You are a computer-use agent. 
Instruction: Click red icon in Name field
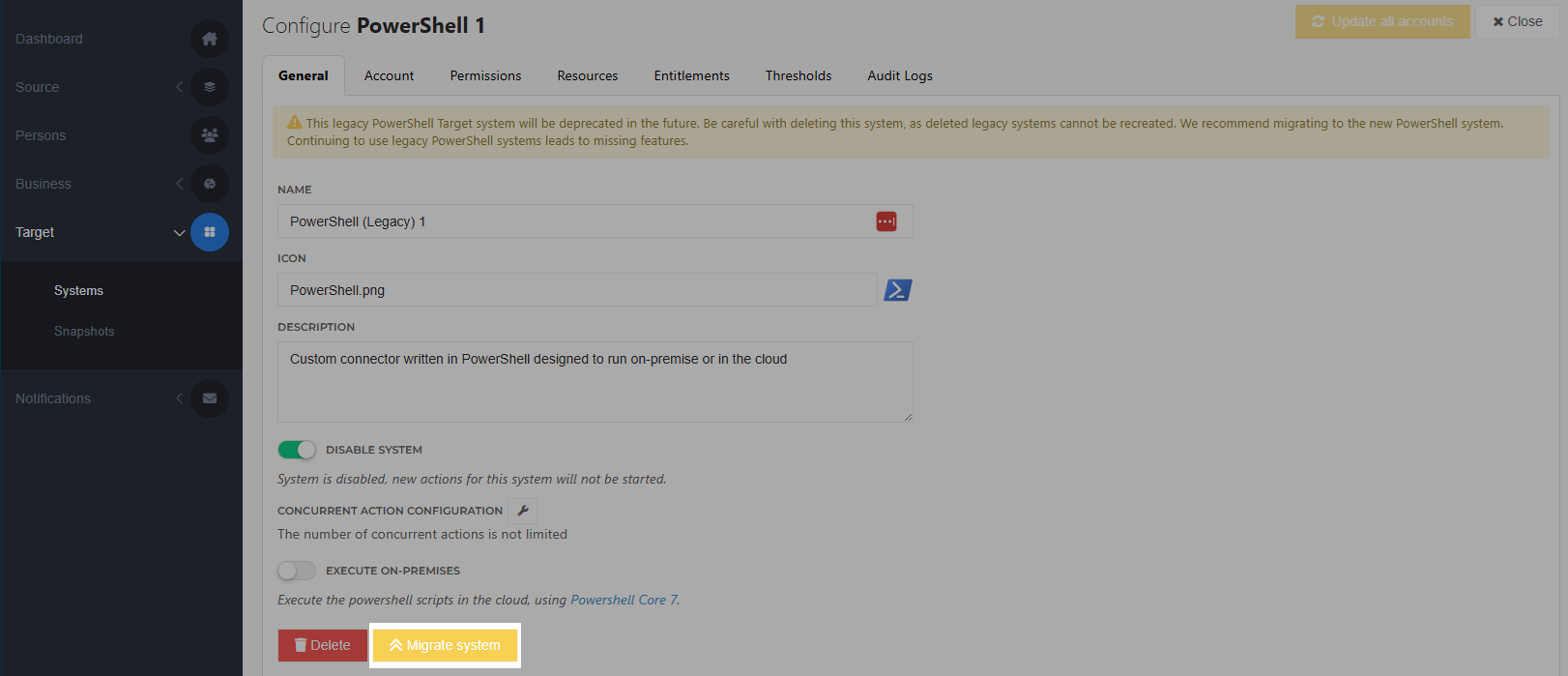(886, 221)
